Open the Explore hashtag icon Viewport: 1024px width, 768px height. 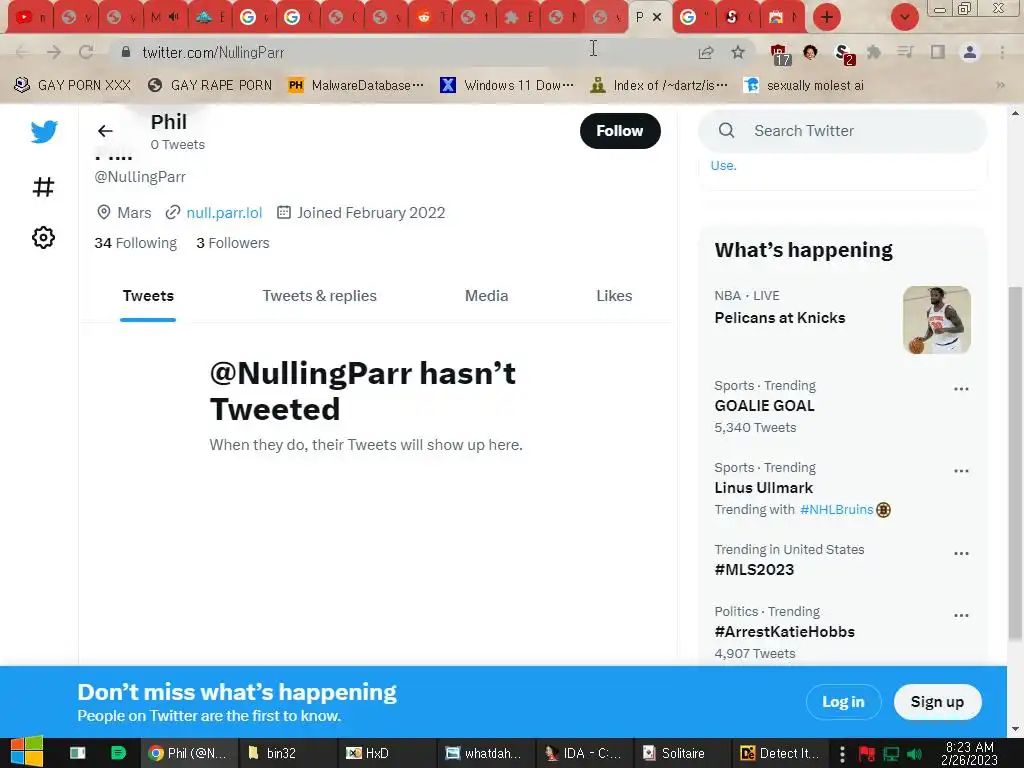click(43, 187)
